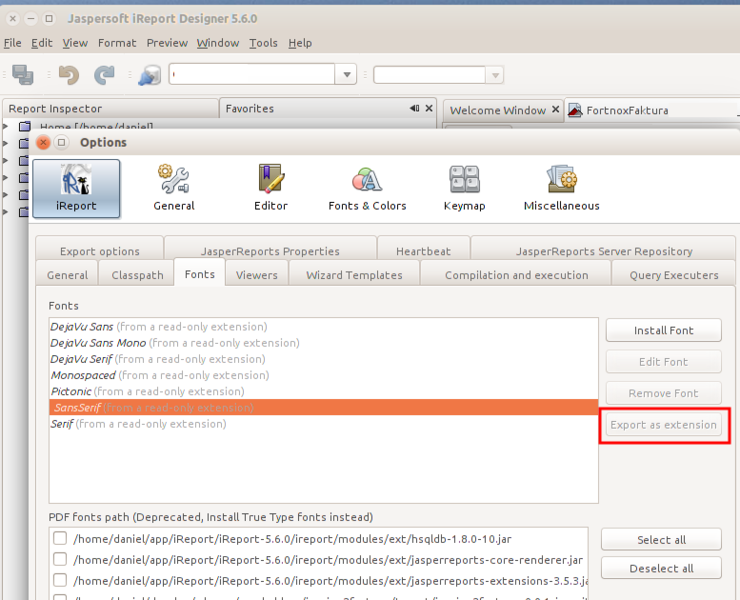Open the second toolbar dropdown arrow
This screenshot has width=740, height=600.
click(x=493, y=75)
